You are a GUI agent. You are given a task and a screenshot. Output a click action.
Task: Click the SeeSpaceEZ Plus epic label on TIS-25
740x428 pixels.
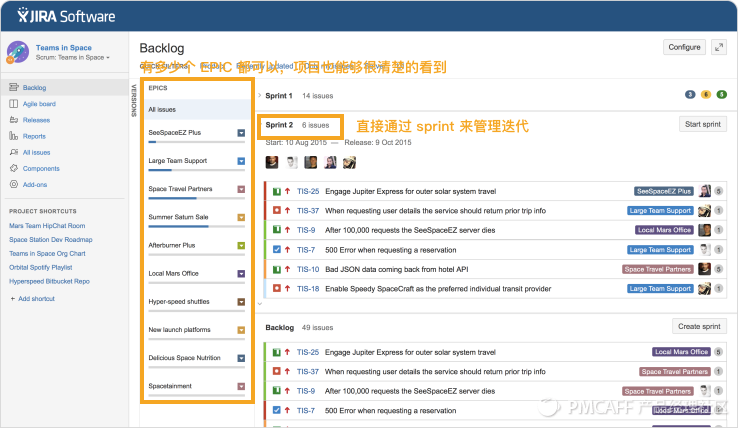pyautogui.click(x=664, y=191)
